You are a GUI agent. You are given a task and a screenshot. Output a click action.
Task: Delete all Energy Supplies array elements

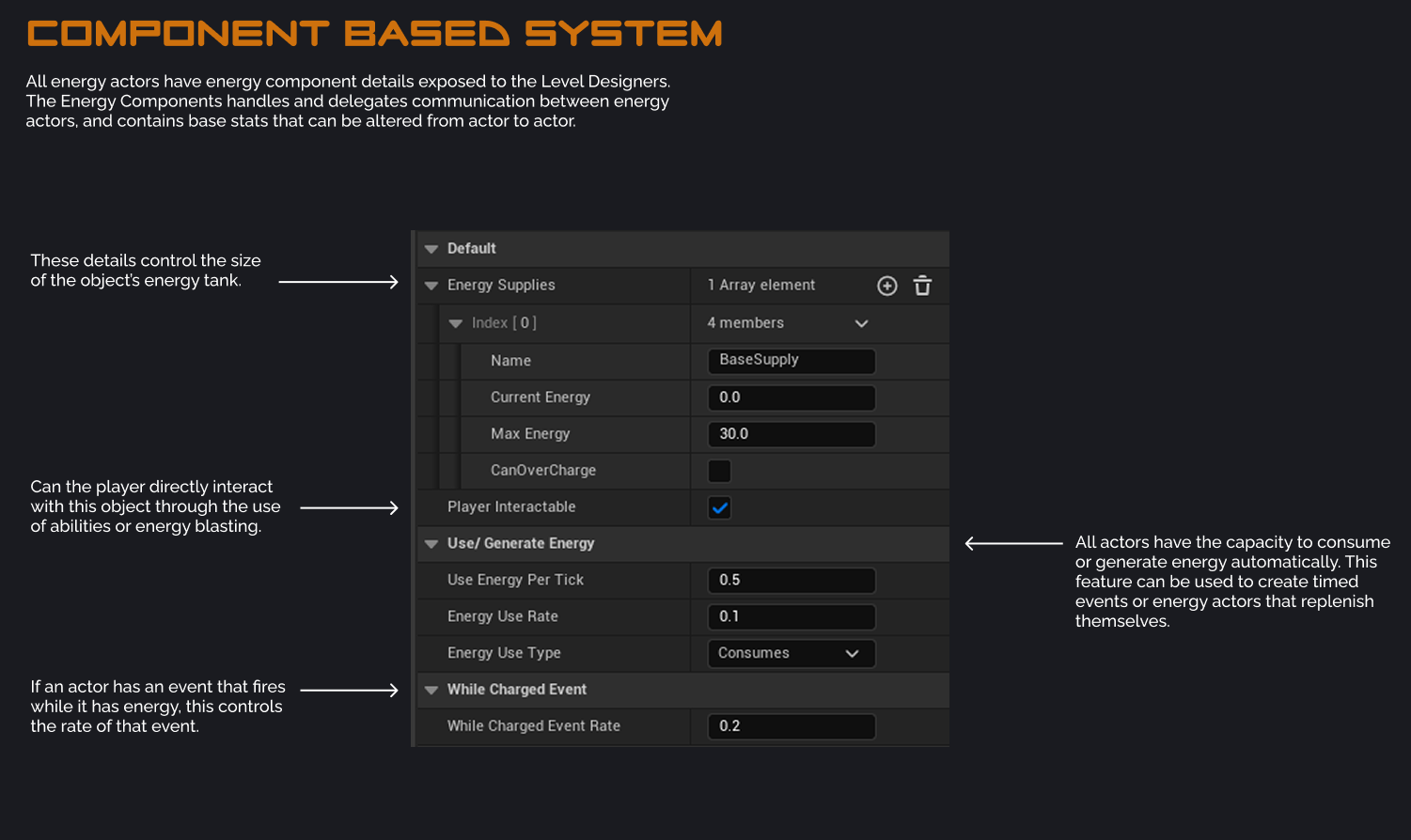(922, 286)
